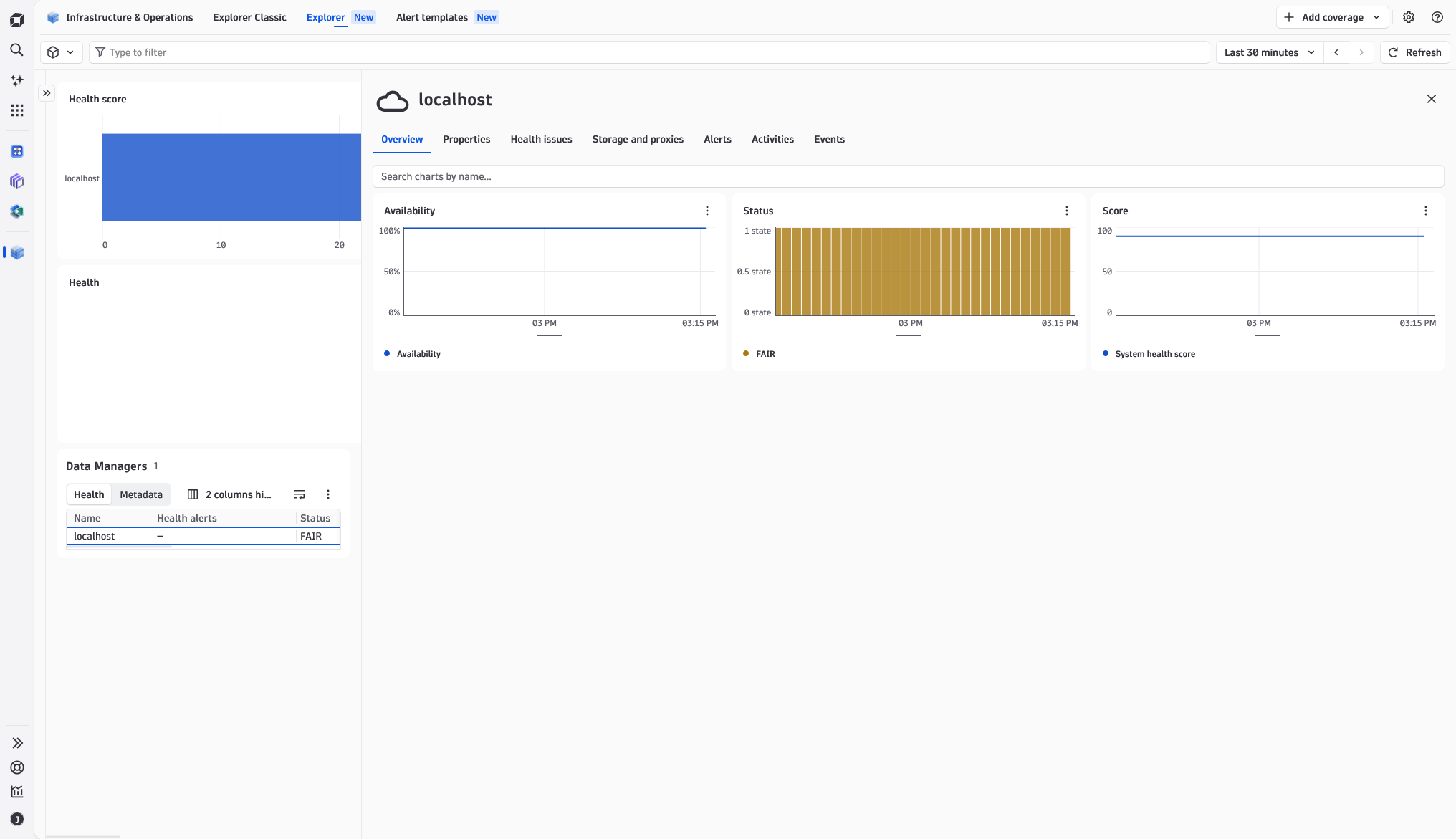
Task: Click the Availability chart time range slider
Action: [550, 335]
